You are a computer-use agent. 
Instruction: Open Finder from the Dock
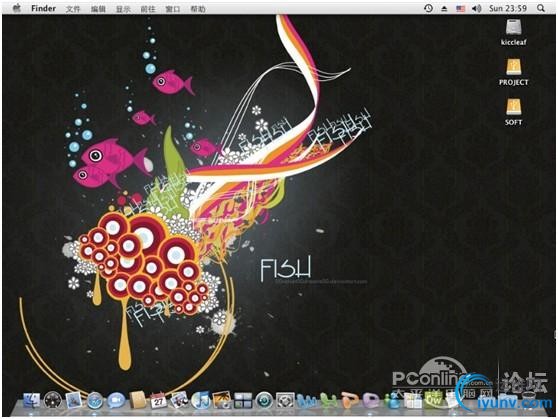(32, 400)
